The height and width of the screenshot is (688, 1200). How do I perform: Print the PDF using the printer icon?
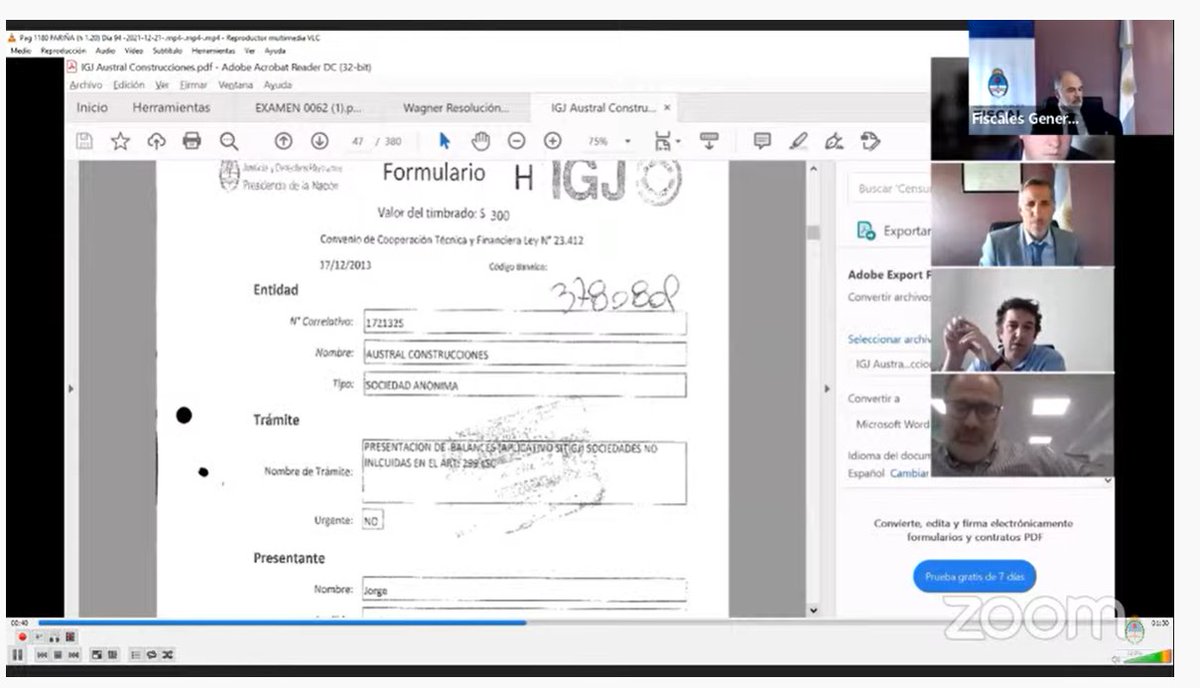[x=192, y=141]
